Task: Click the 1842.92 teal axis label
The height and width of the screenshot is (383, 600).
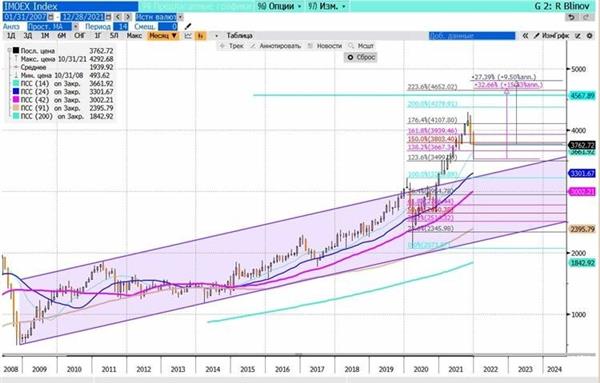Action: click(582, 263)
